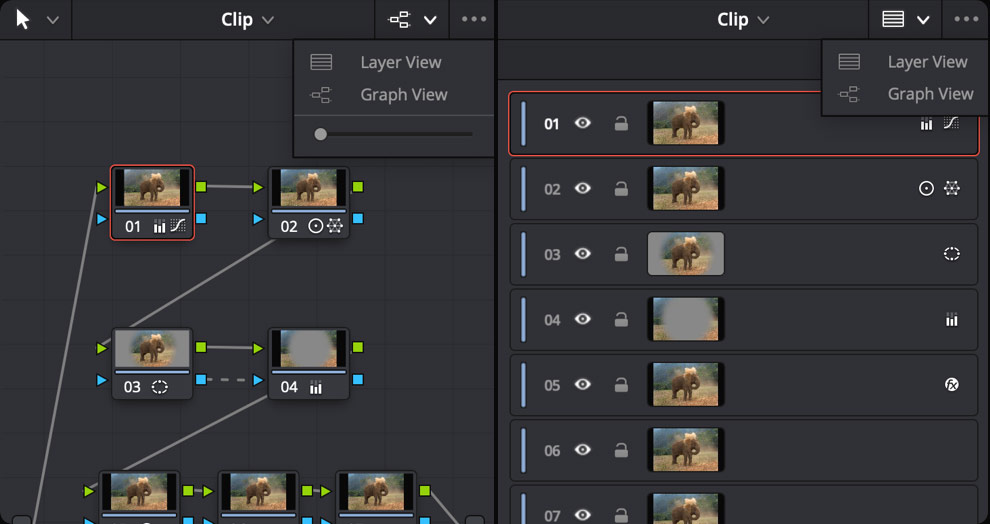This screenshot has height=524, width=990.
Task: Click the layer view icon in right header
Action: click(x=893, y=19)
